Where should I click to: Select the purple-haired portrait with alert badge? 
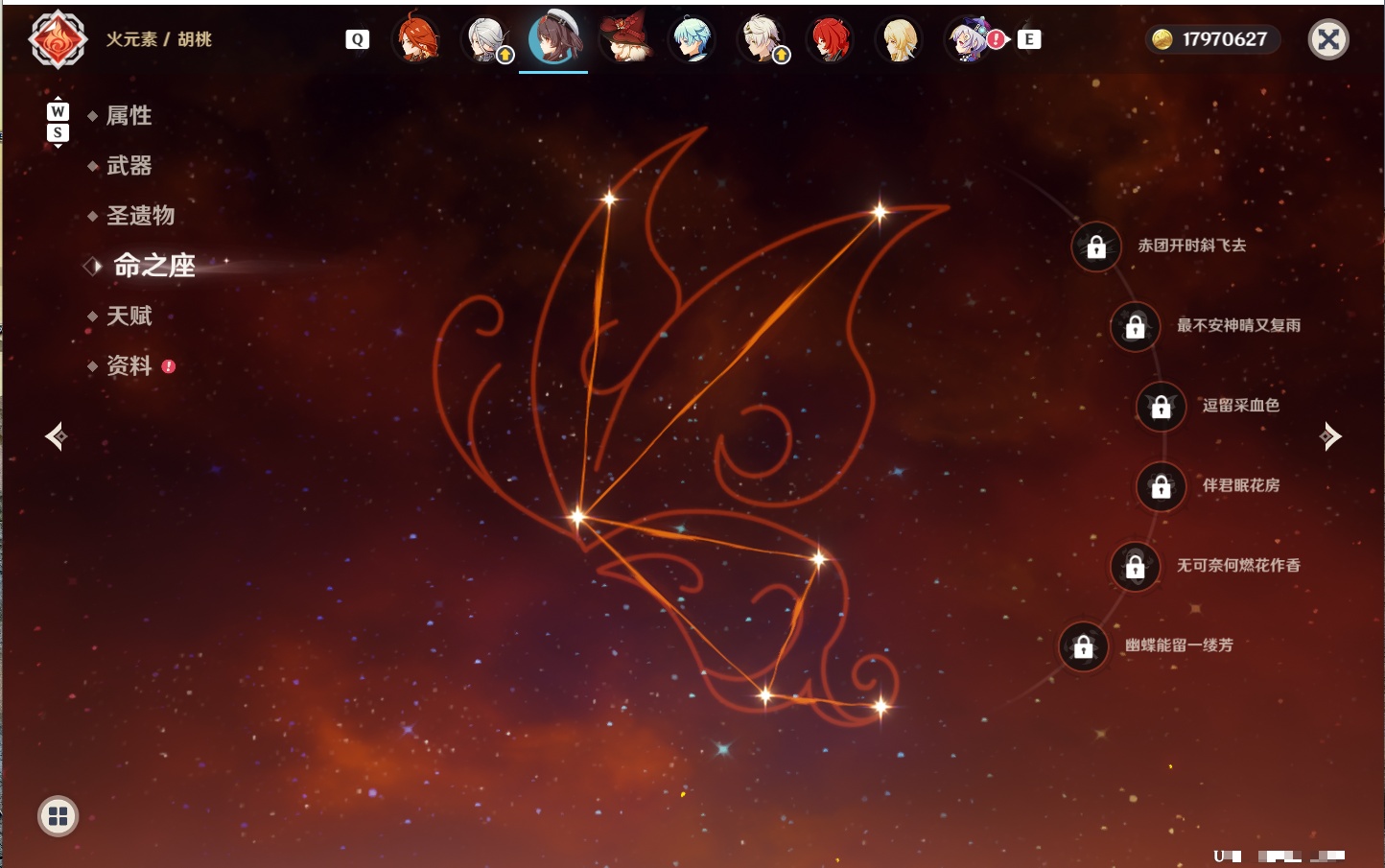[x=971, y=39]
